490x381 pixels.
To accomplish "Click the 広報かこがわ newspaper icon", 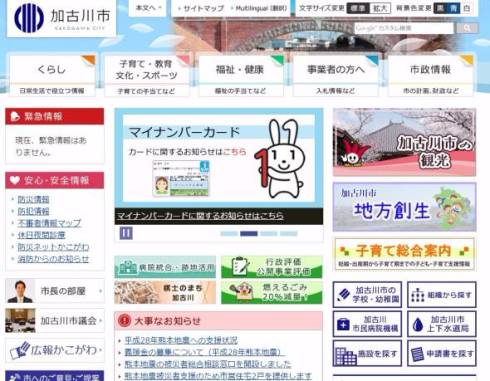I will pos(20,351).
